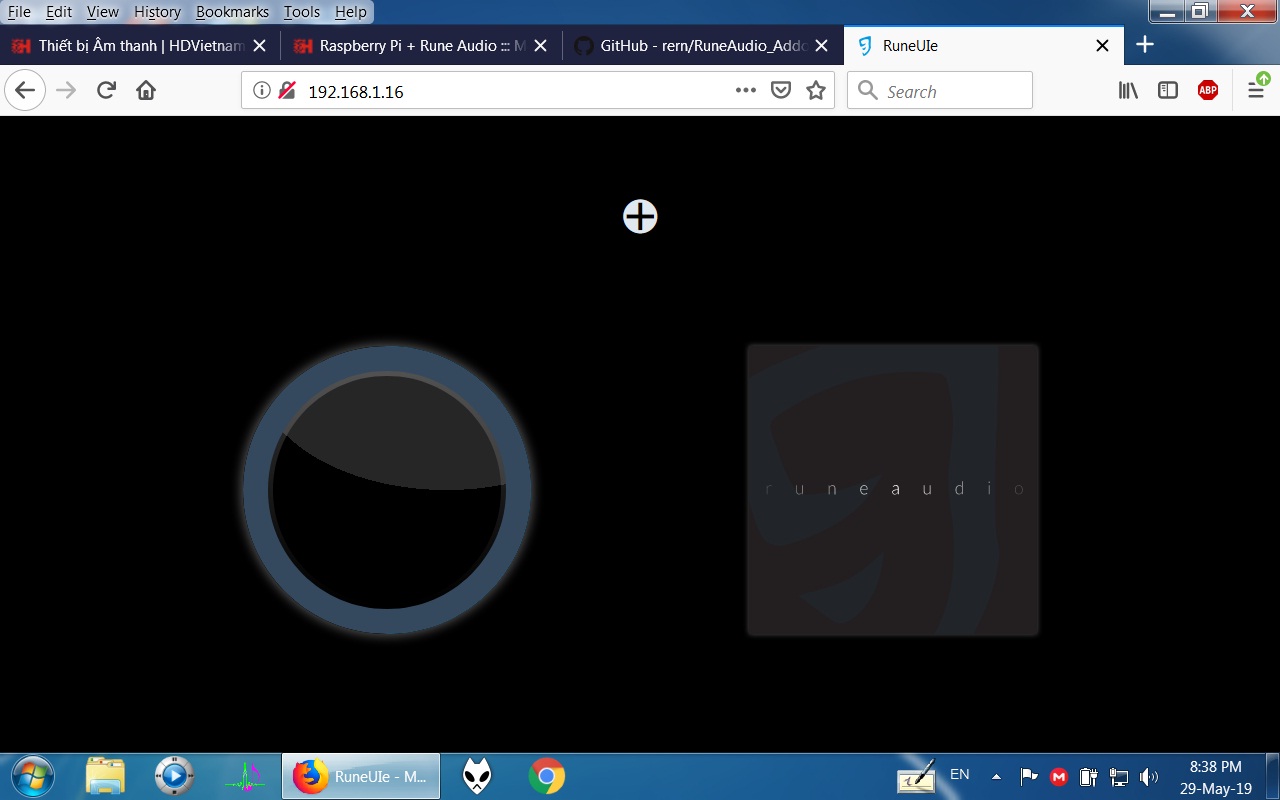Click the red M tray icon
The image size is (1280, 800).
pyautogui.click(x=1059, y=777)
